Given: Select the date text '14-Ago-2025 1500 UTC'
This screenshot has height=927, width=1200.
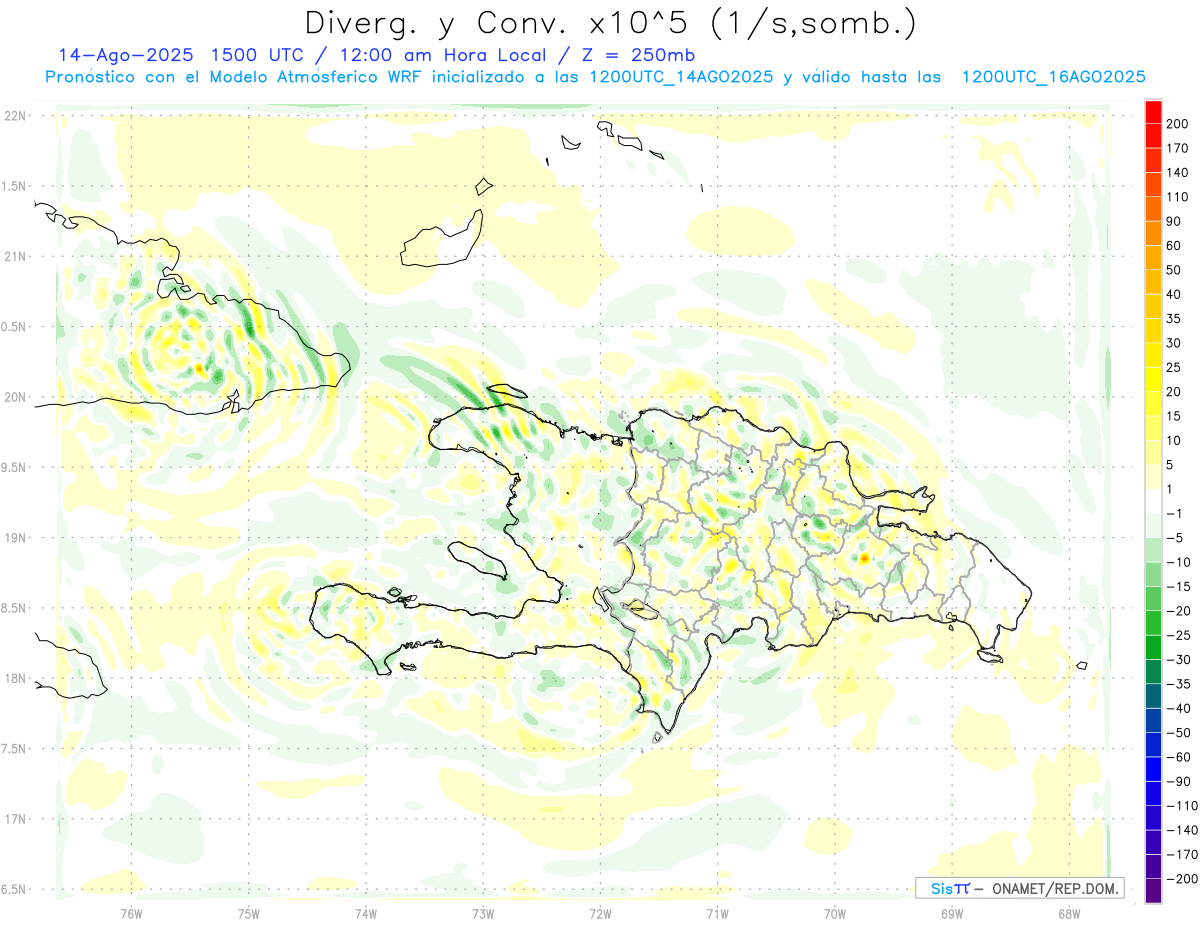Looking at the screenshot, I should [x=181, y=55].
